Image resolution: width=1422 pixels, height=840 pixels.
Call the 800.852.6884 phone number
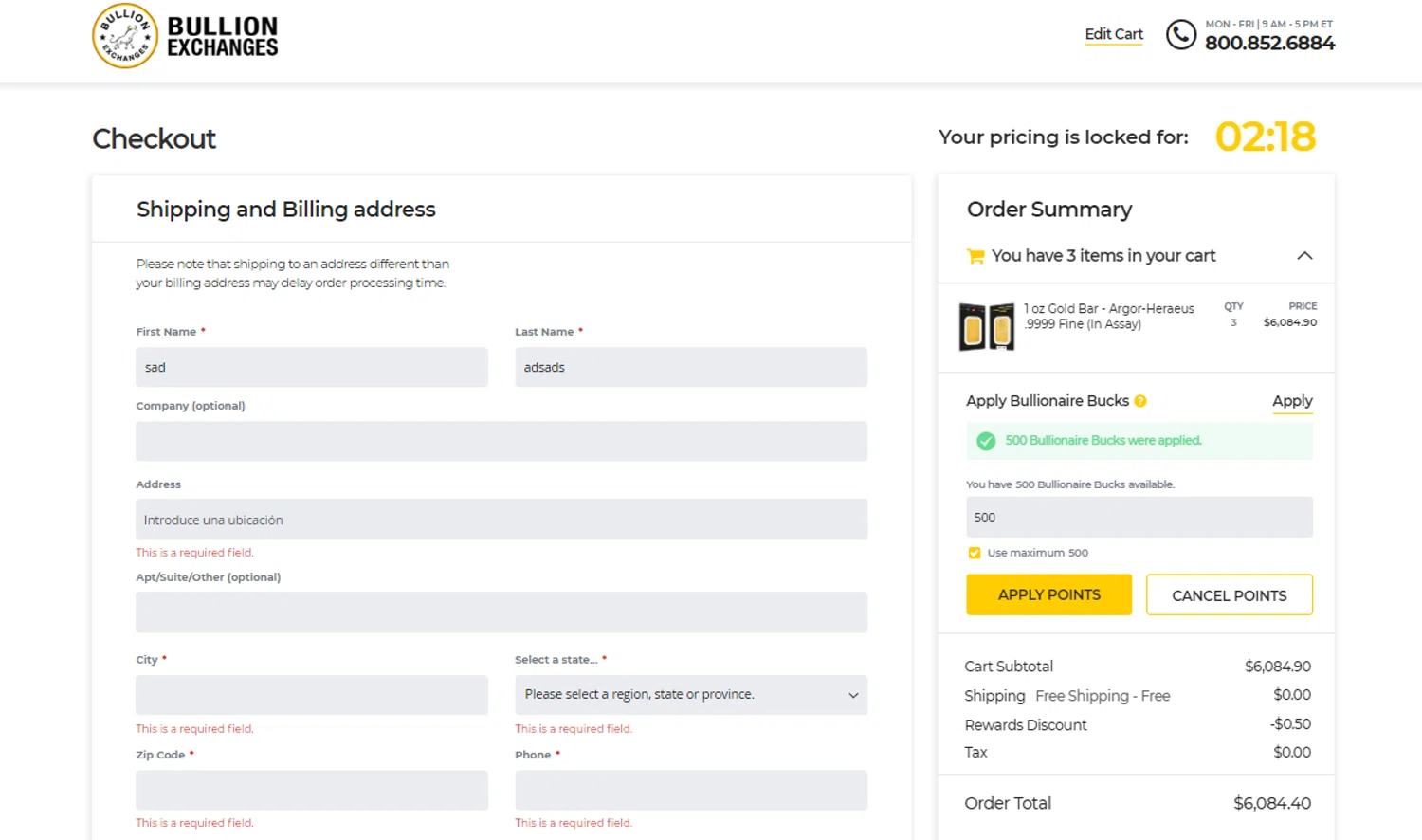[x=1269, y=43]
